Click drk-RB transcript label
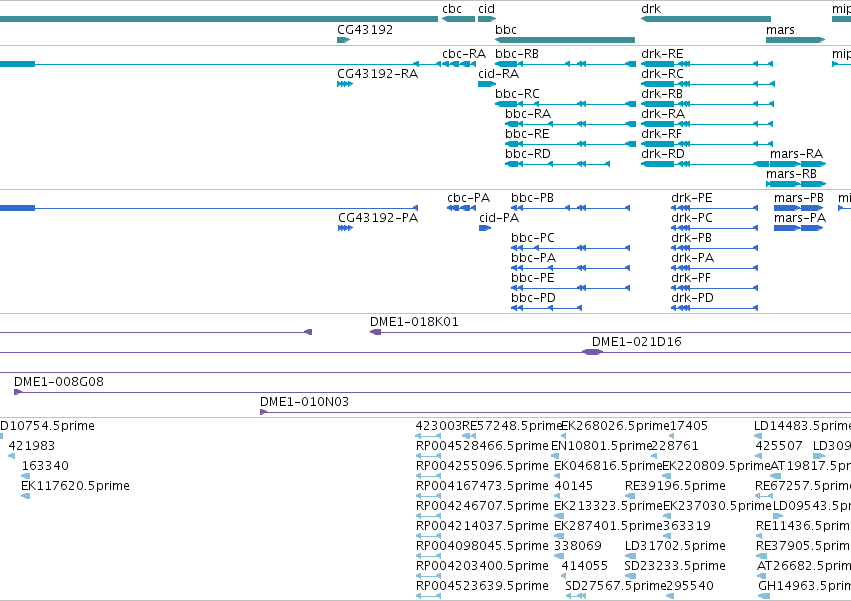 (662, 94)
